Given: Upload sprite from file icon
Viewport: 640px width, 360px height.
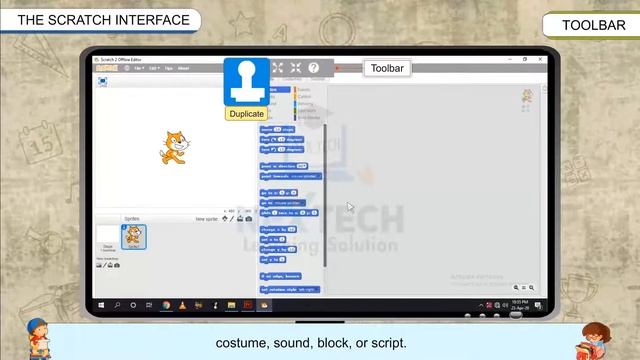Looking at the screenshot, I should [x=240, y=219].
